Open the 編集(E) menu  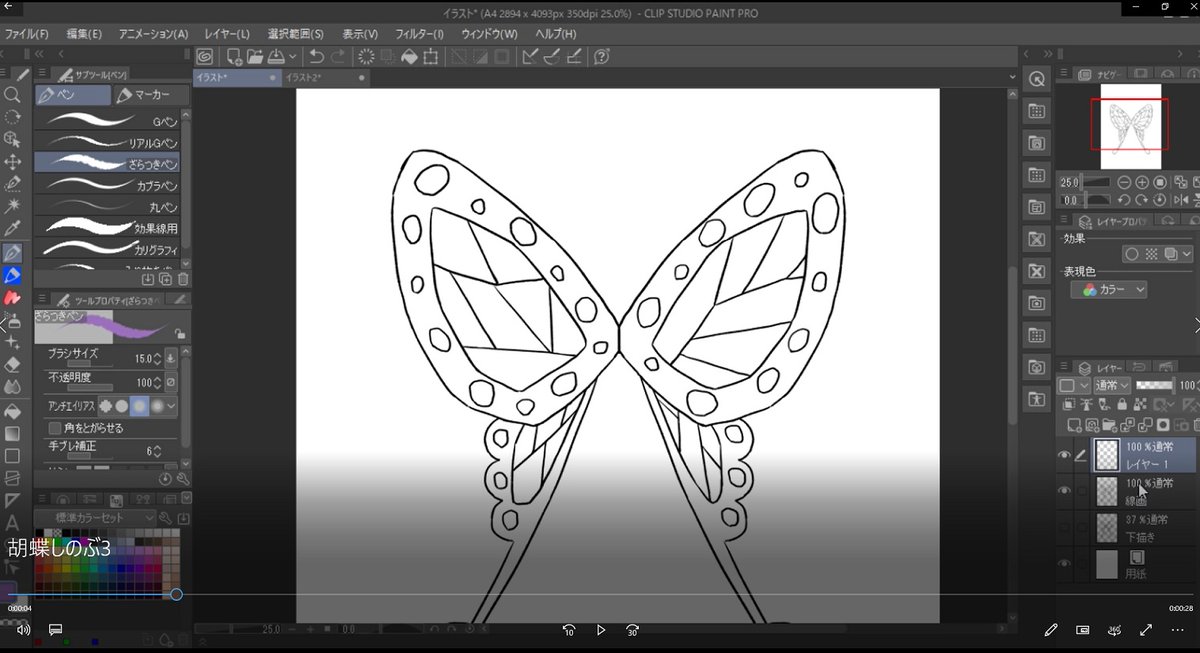tap(84, 33)
